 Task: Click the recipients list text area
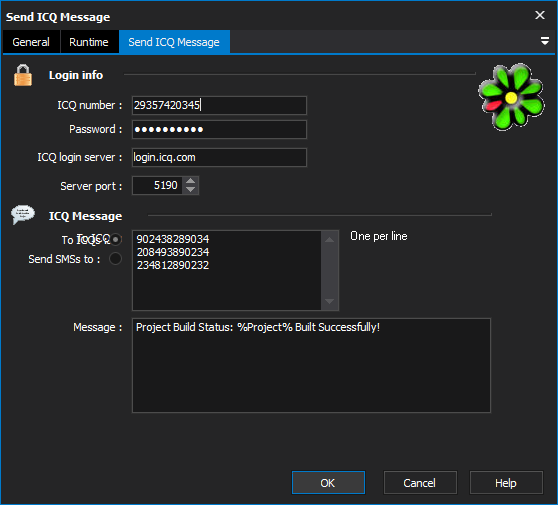pos(227,270)
